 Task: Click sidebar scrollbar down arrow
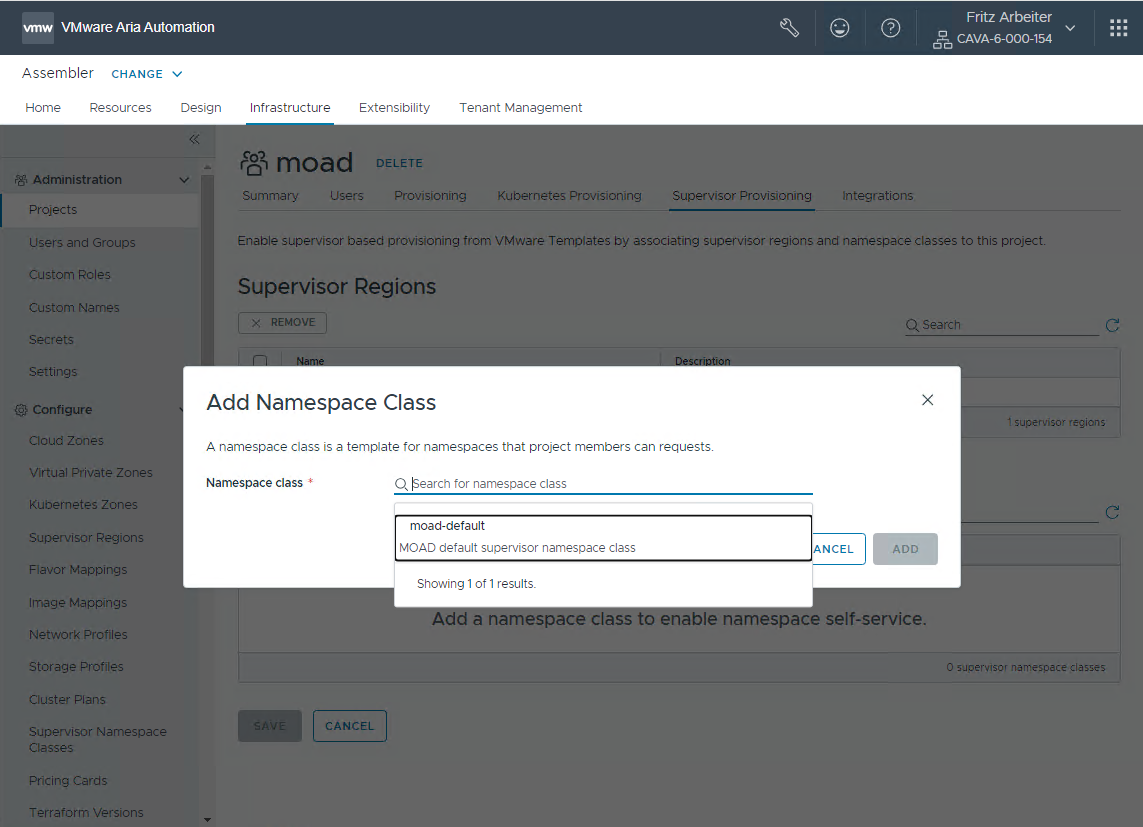[x=207, y=820]
